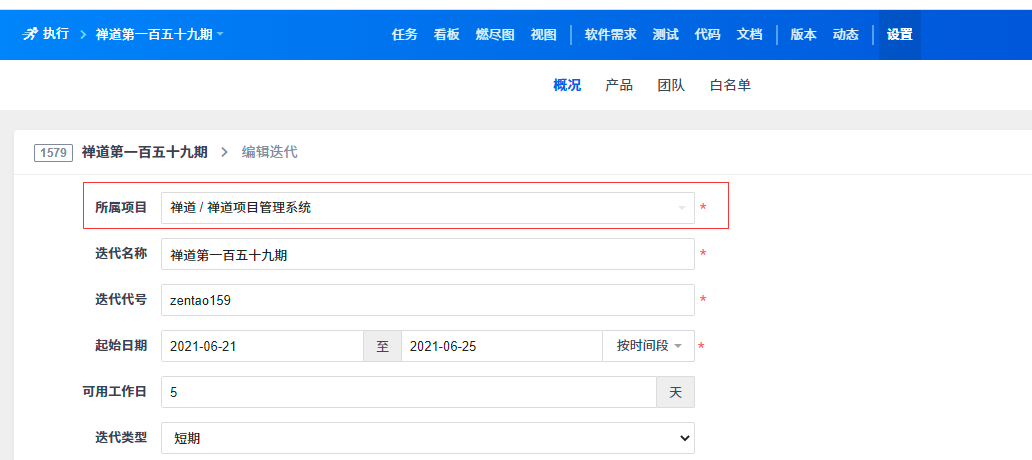Click the 所属项目 field label
1032x460 pixels.
click(x=121, y=207)
